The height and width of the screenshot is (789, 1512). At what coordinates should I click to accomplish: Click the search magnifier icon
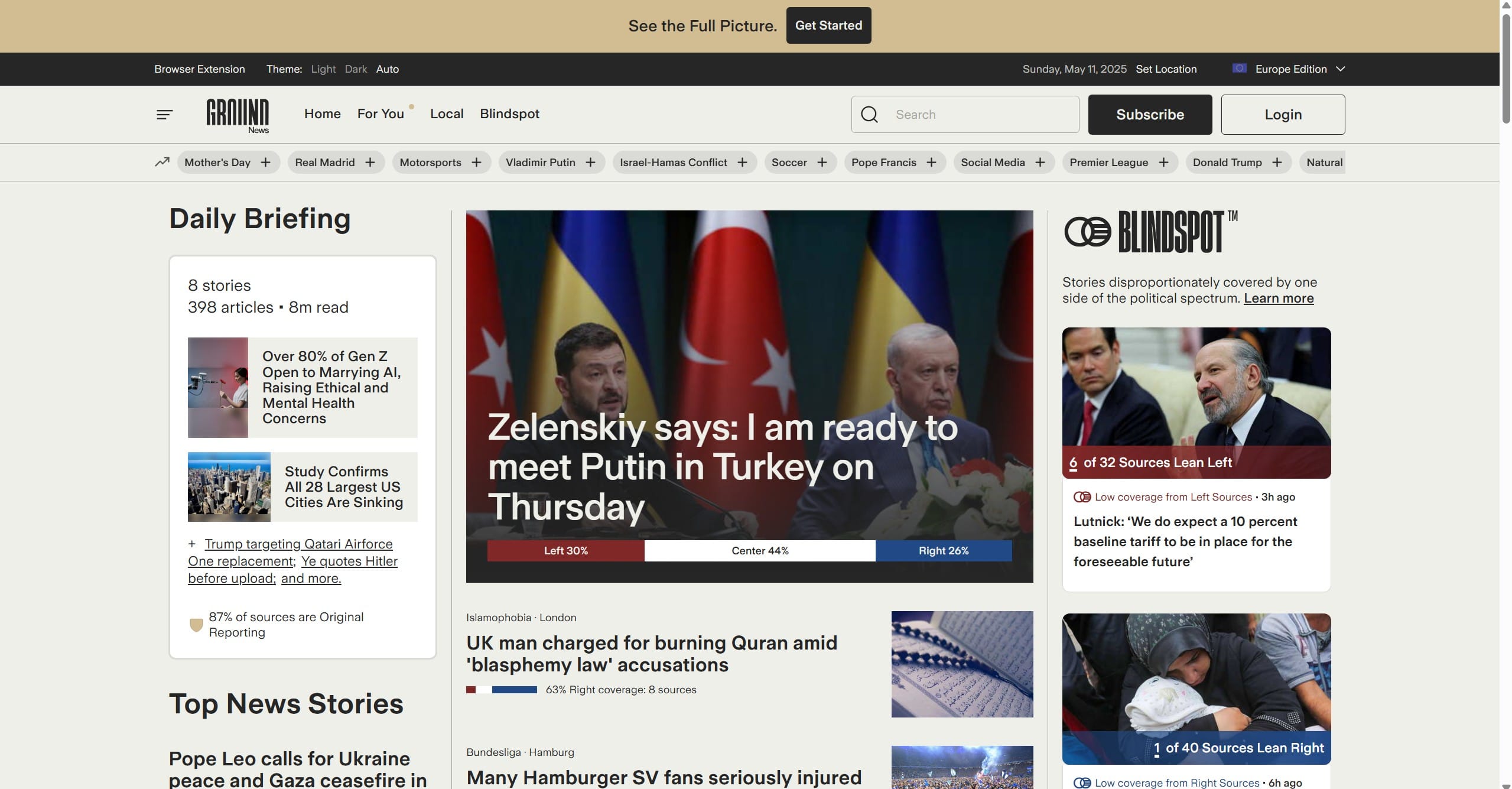click(869, 115)
